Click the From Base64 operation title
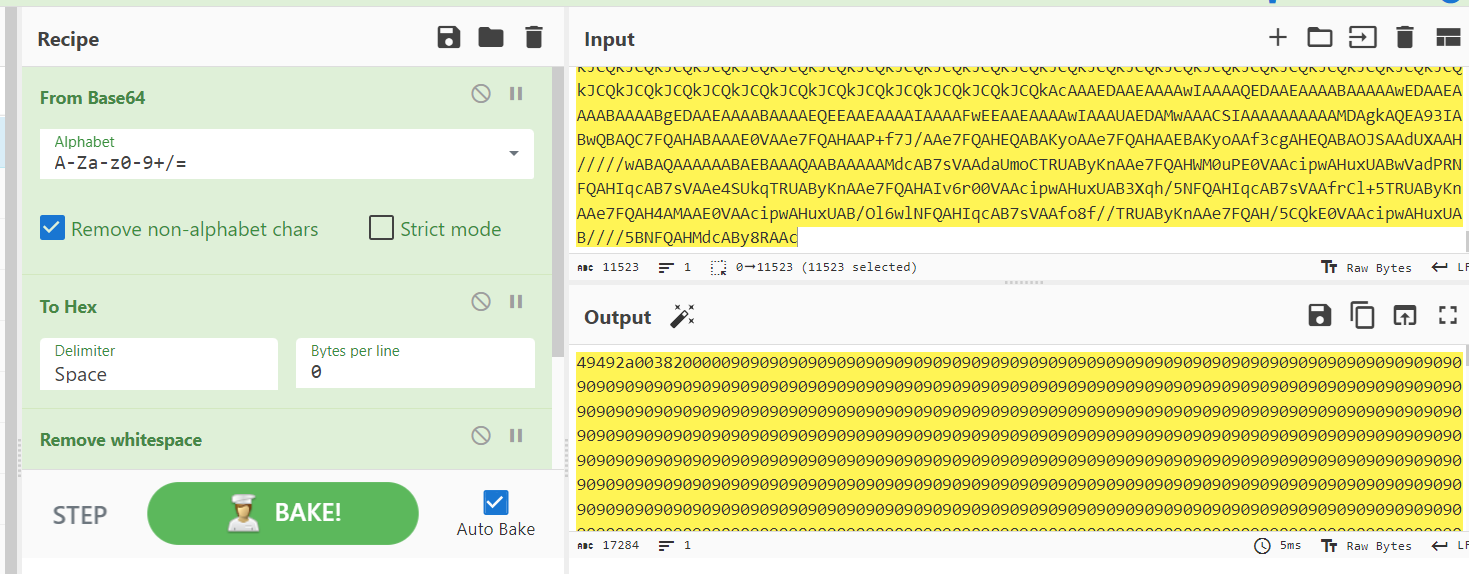The image size is (1469, 574). pos(92,97)
